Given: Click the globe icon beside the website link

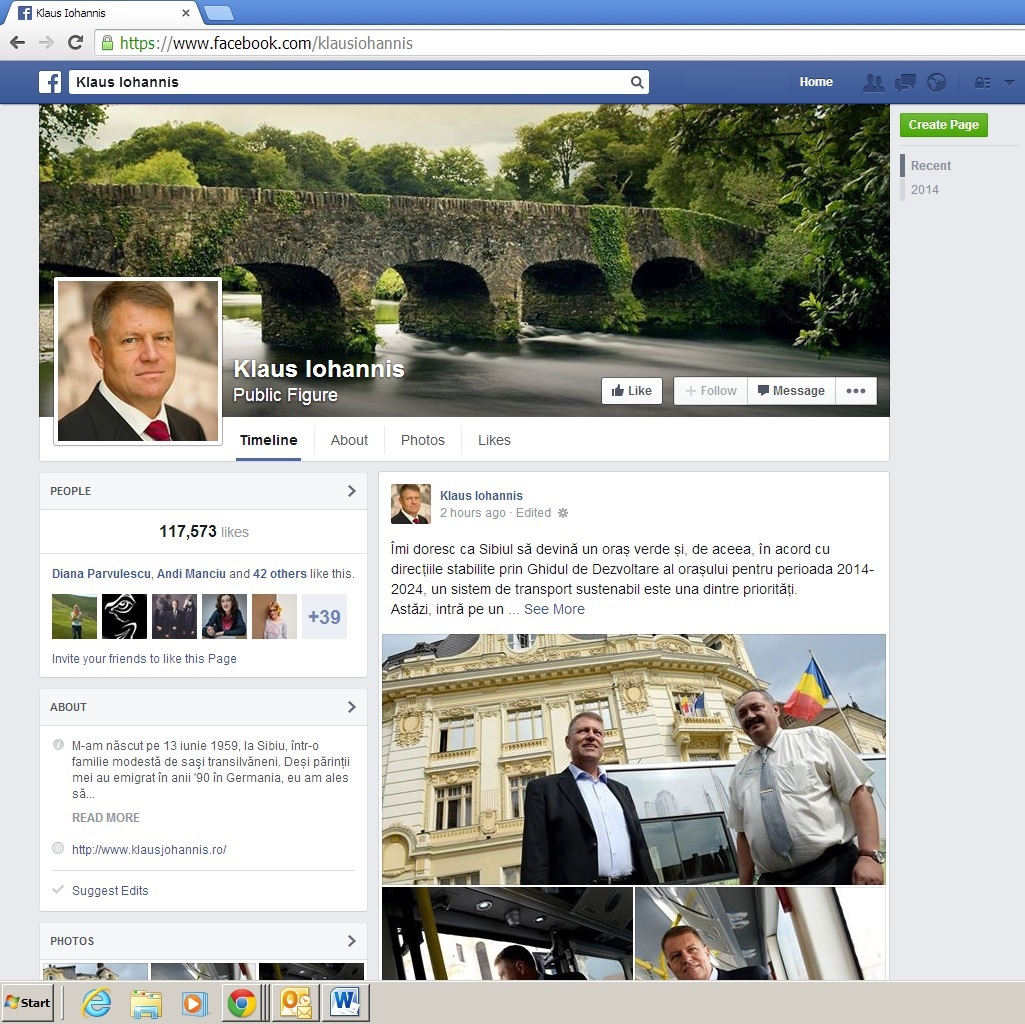Looking at the screenshot, I should [58, 849].
